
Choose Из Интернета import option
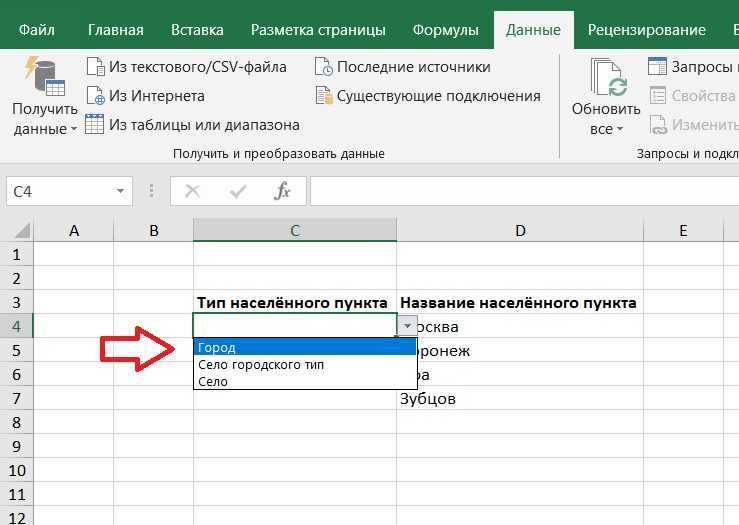156,96
